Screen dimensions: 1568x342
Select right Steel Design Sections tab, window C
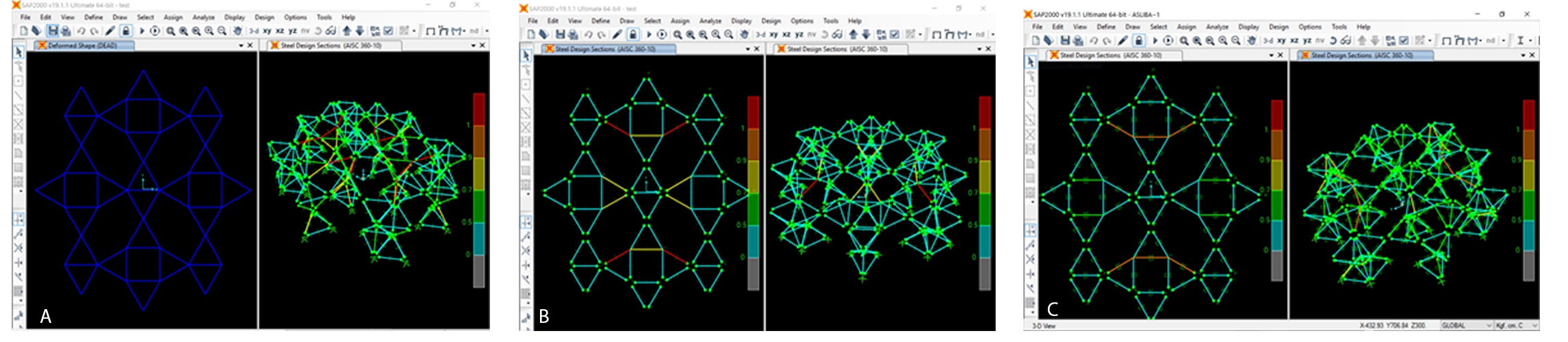[1365, 55]
